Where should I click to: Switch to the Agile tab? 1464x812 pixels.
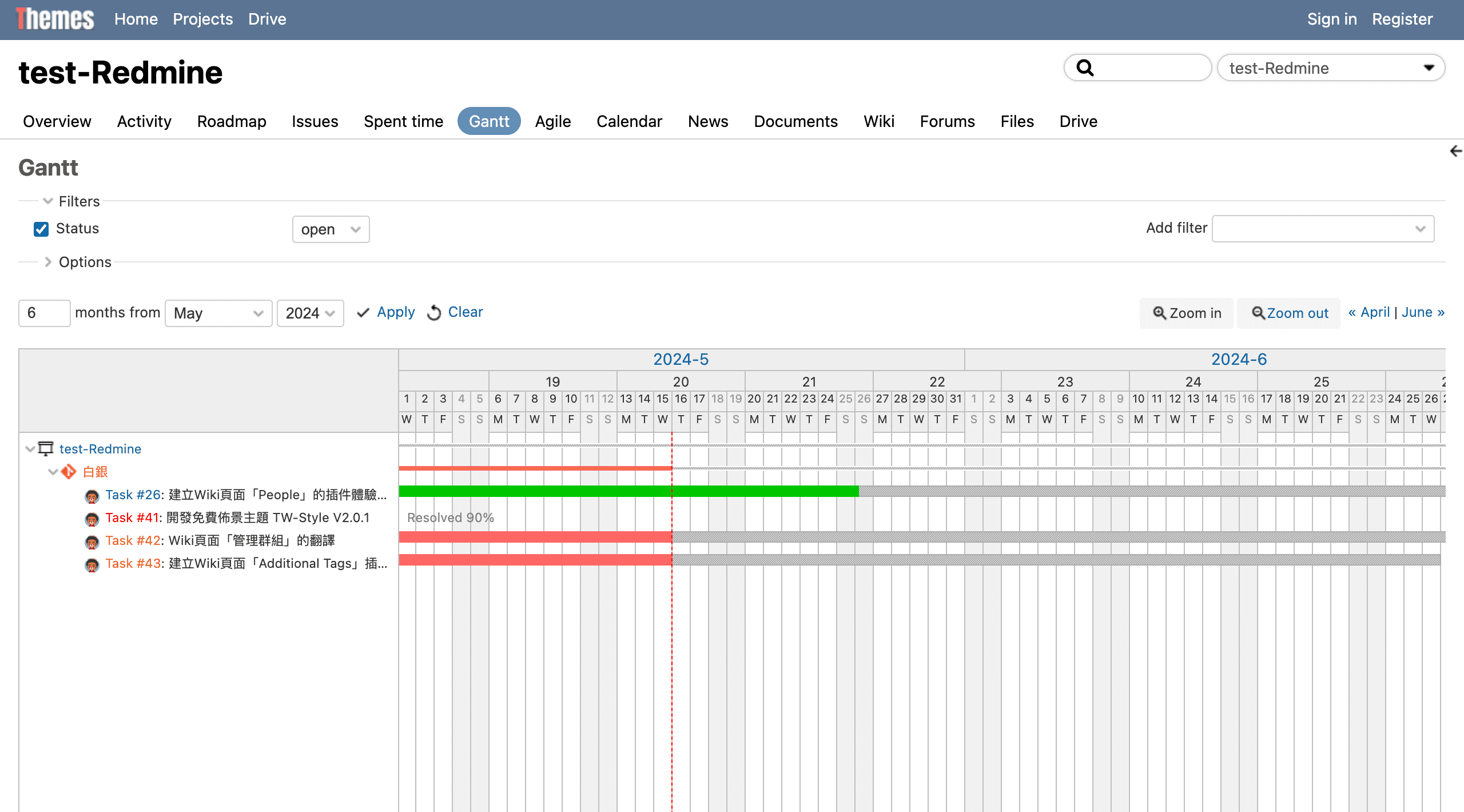[552, 121]
